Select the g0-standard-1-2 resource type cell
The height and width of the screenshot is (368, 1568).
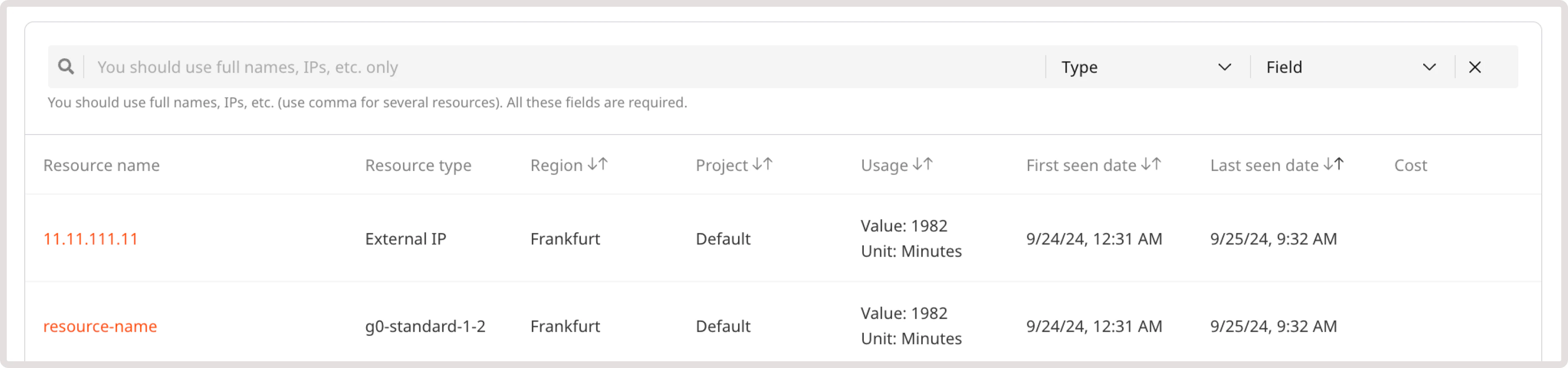pyautogui.click(x=425, y=327)
